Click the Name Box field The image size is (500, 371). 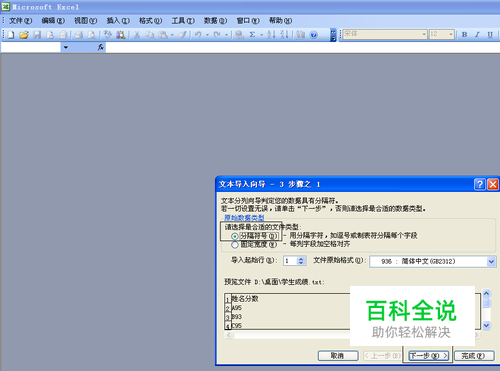(31, 48)
